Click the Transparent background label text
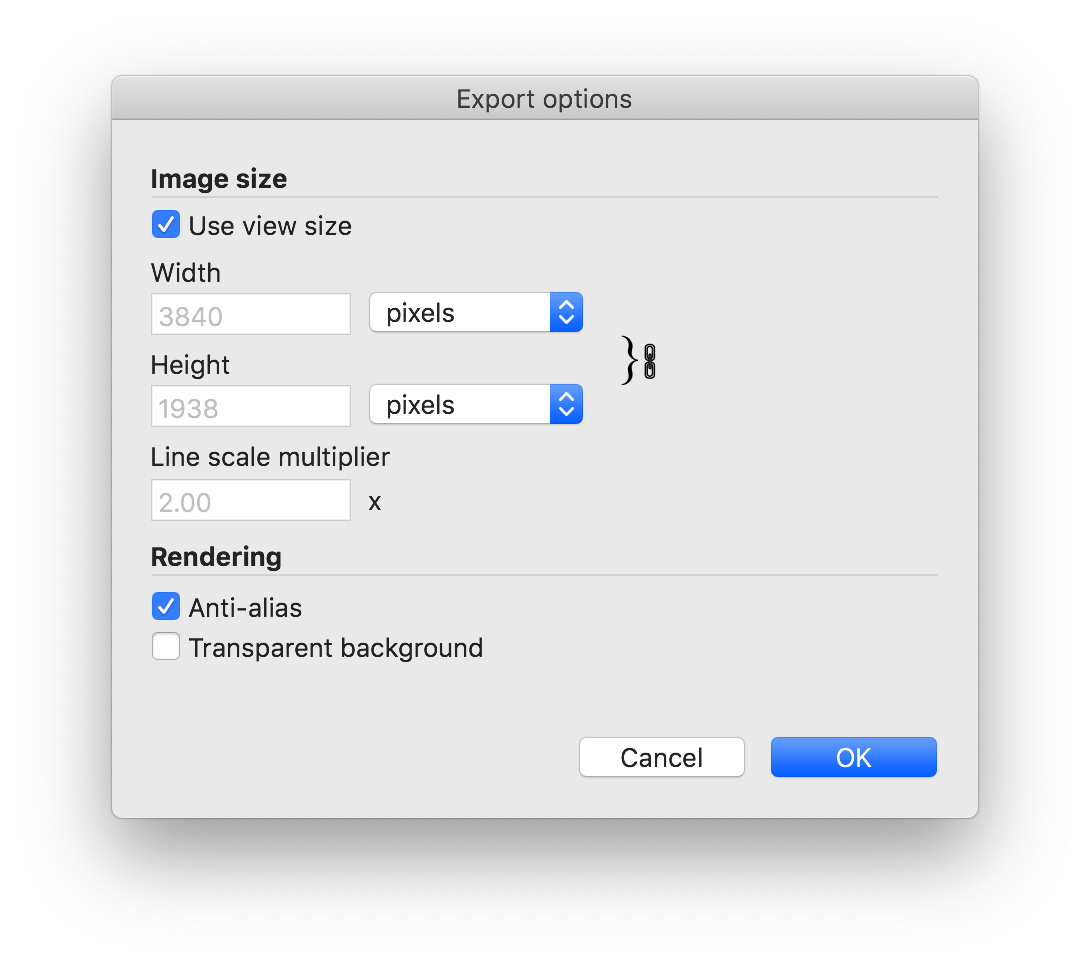The height and width of the screenshot is (966, 1090). 336,648
